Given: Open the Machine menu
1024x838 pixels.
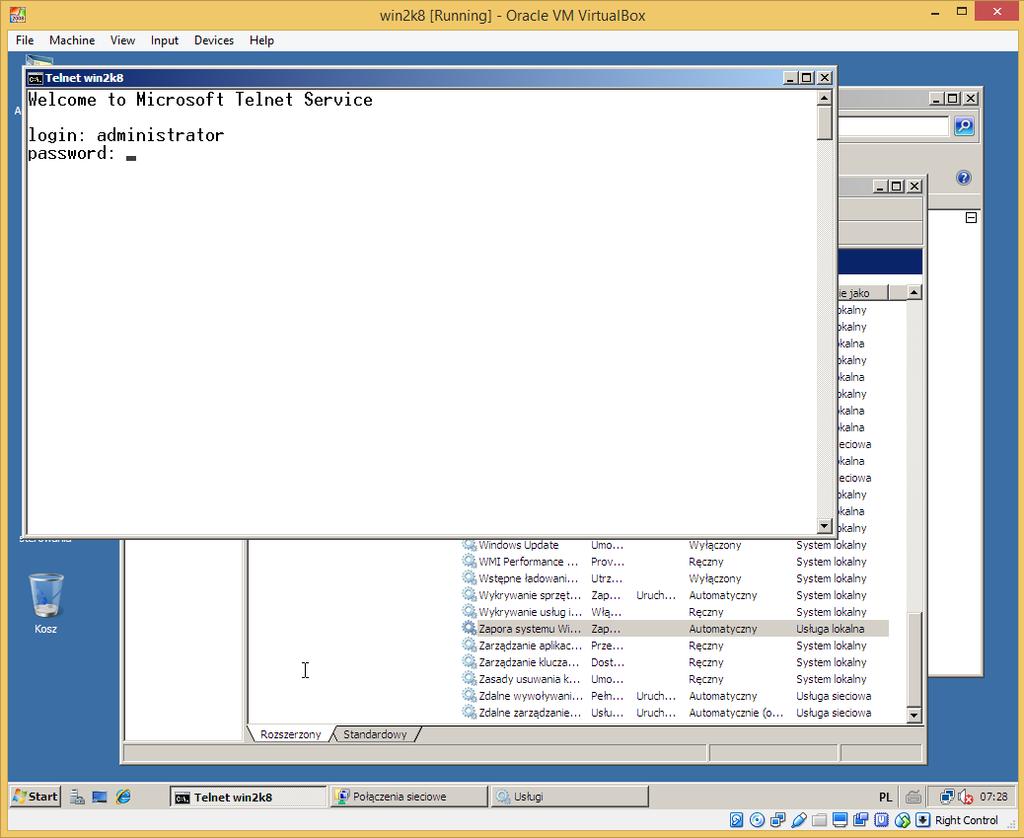Looking at the screenshot, I should (72, 40).
